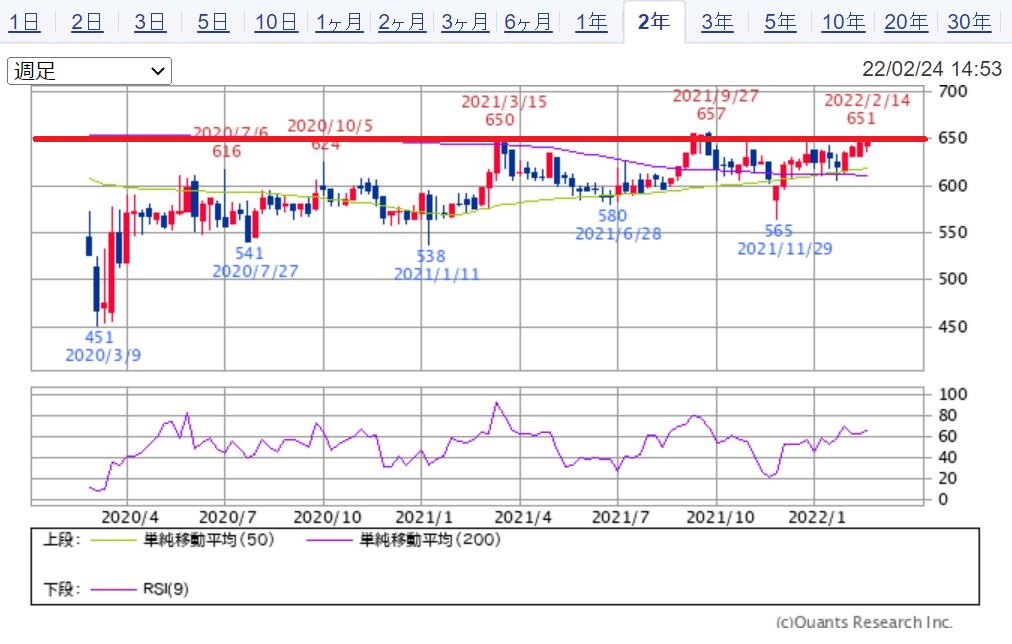Click the 下段 legend heading
Image resolution: width=1012 pixels, height=644 pixels.
(x=61, y=589)
